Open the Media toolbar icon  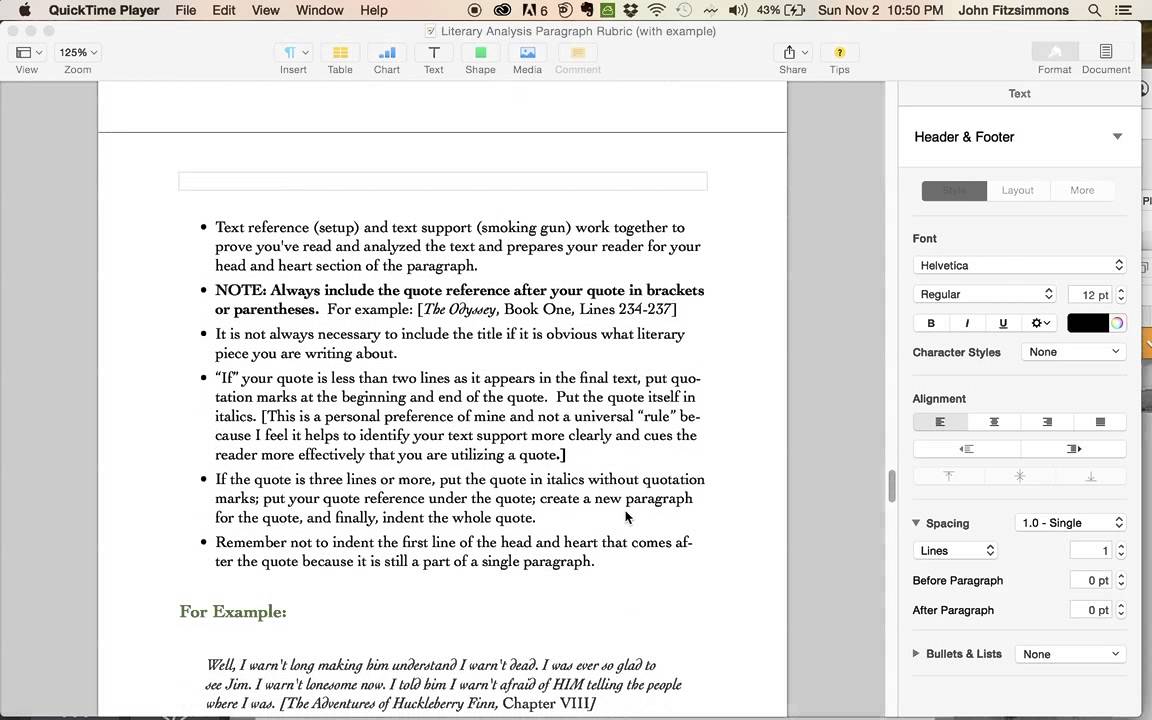pos(528,52)
